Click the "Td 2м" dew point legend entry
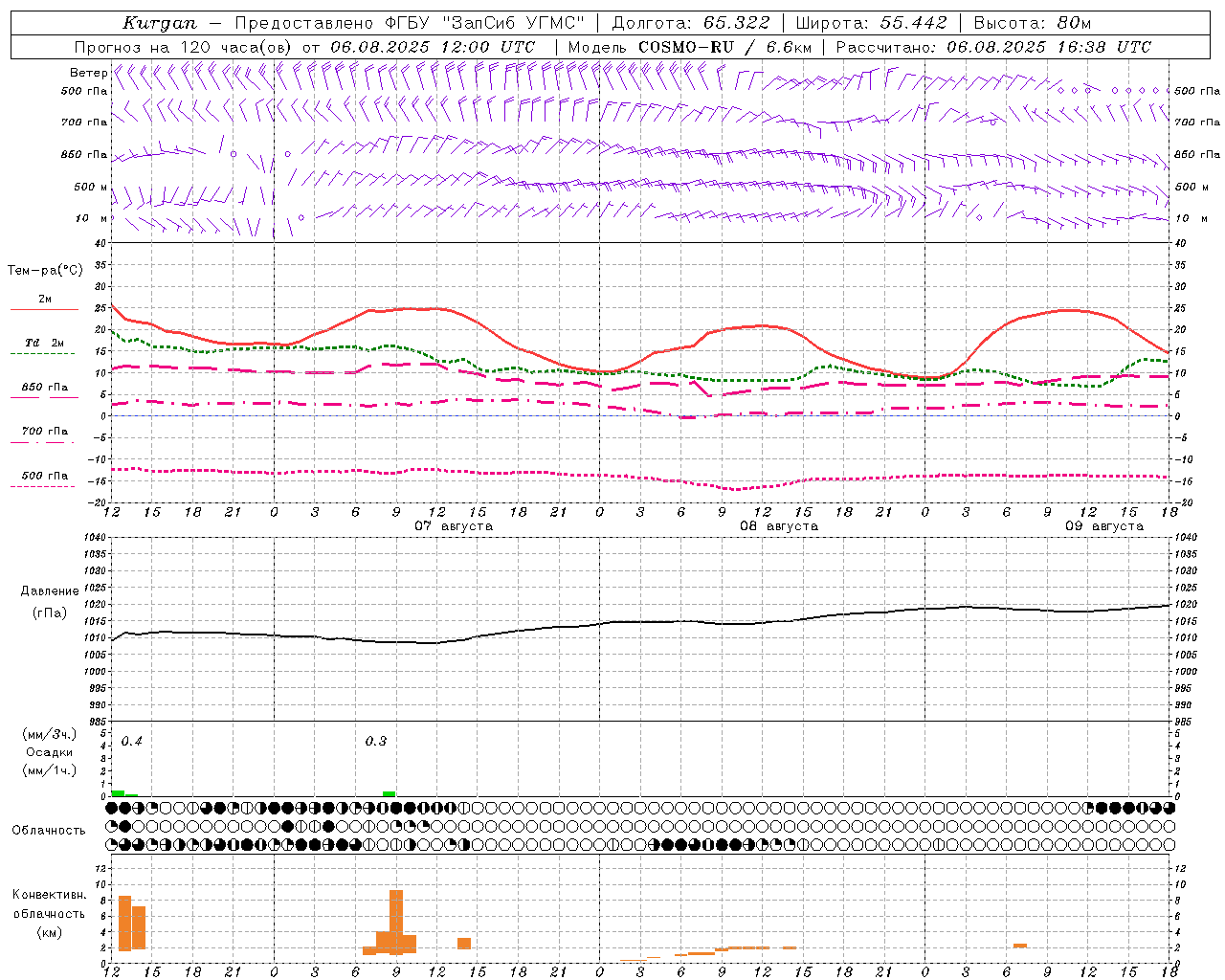 (x=45, y=346)
